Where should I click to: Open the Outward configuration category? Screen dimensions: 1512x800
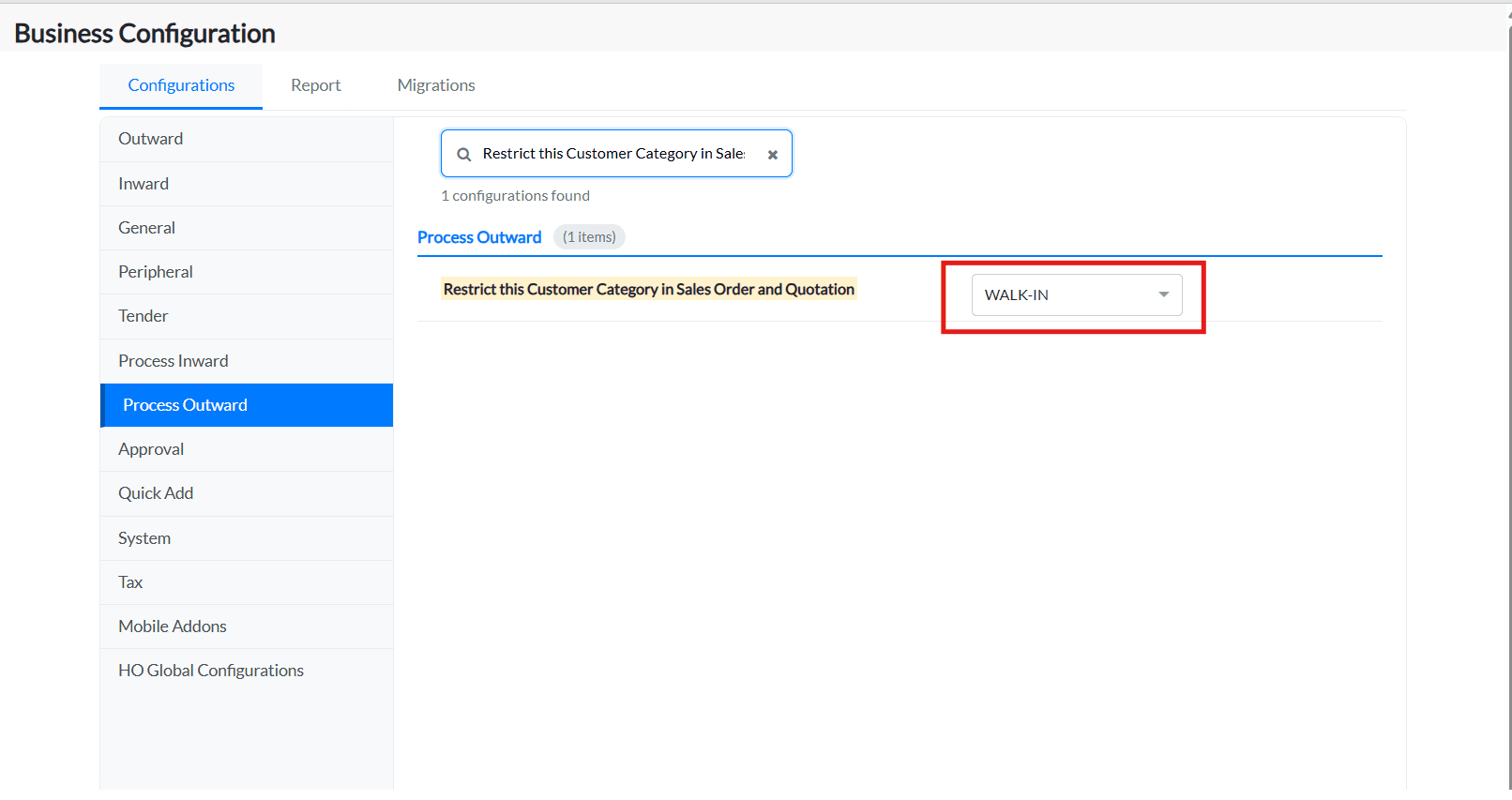[151, 139]
